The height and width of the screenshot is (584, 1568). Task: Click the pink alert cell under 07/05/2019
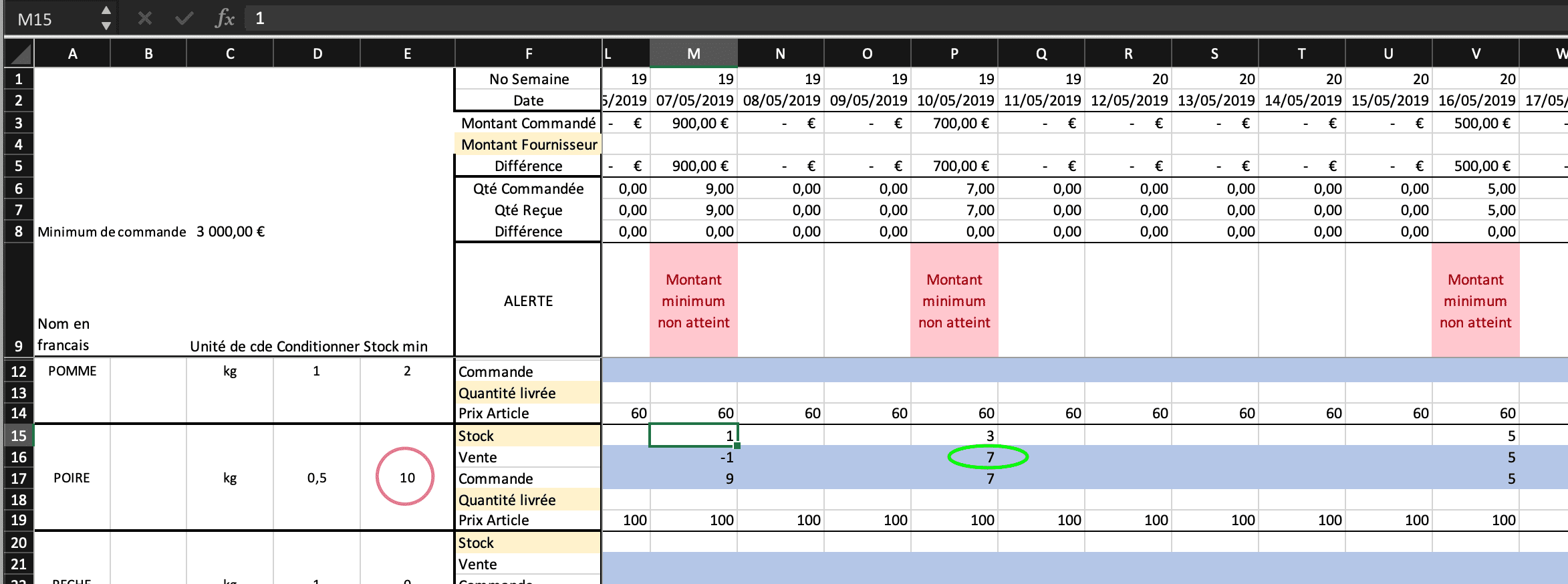point(694,301)
